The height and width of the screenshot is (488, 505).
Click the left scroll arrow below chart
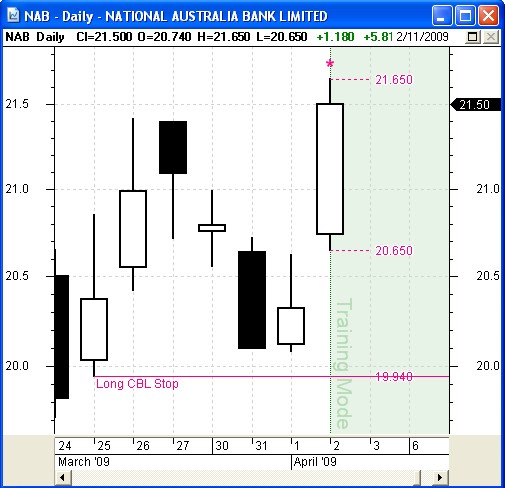point(63,477)
